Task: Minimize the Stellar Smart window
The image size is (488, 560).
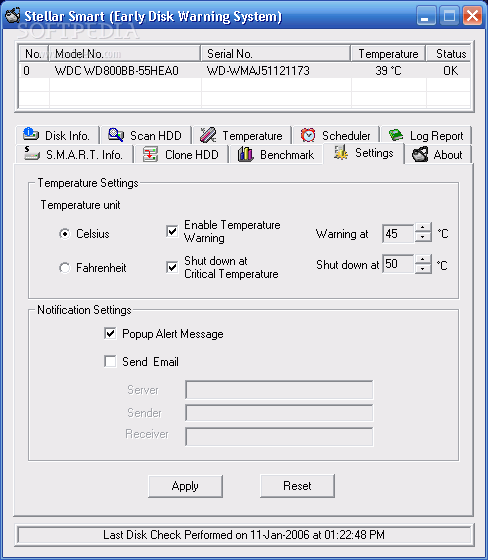Action: coord(426,16)
